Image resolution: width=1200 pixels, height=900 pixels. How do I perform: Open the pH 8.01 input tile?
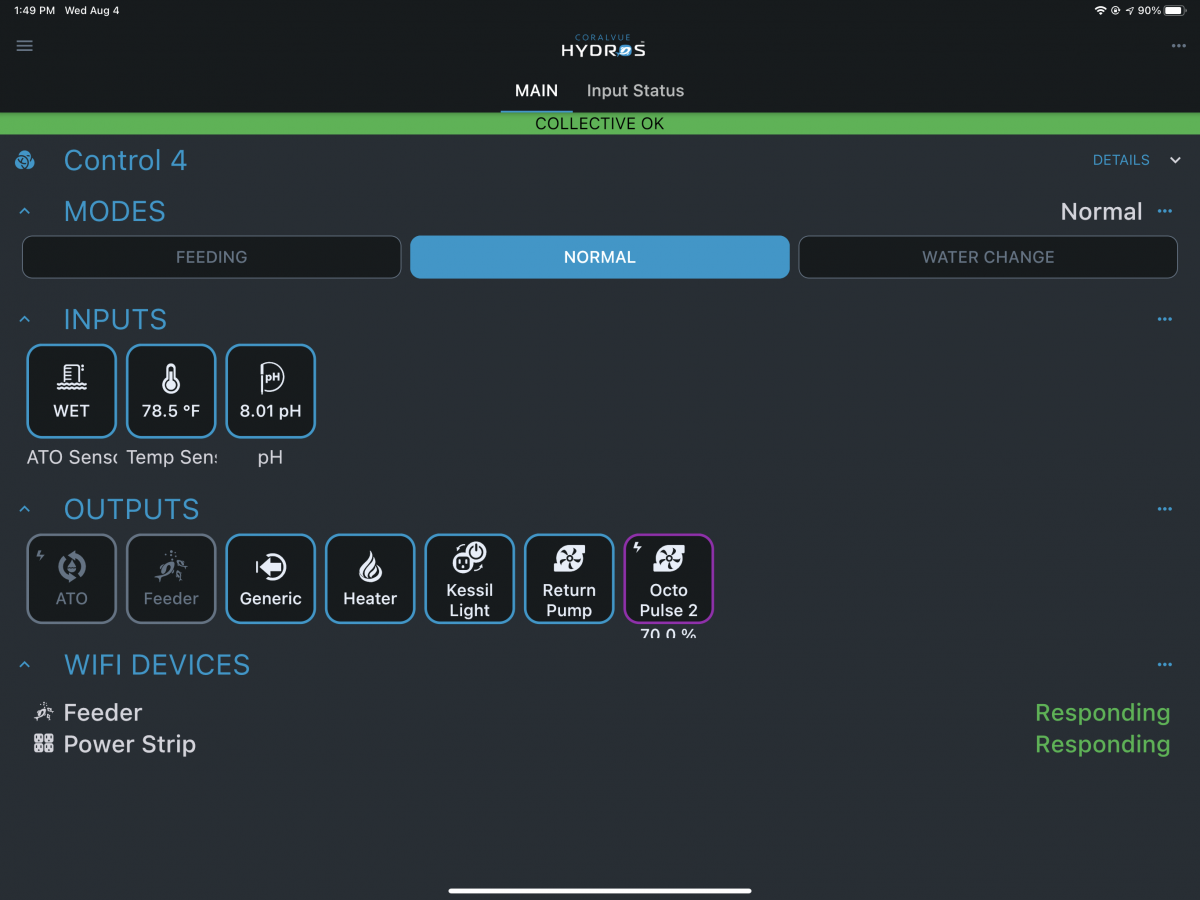tap(271, 391)
